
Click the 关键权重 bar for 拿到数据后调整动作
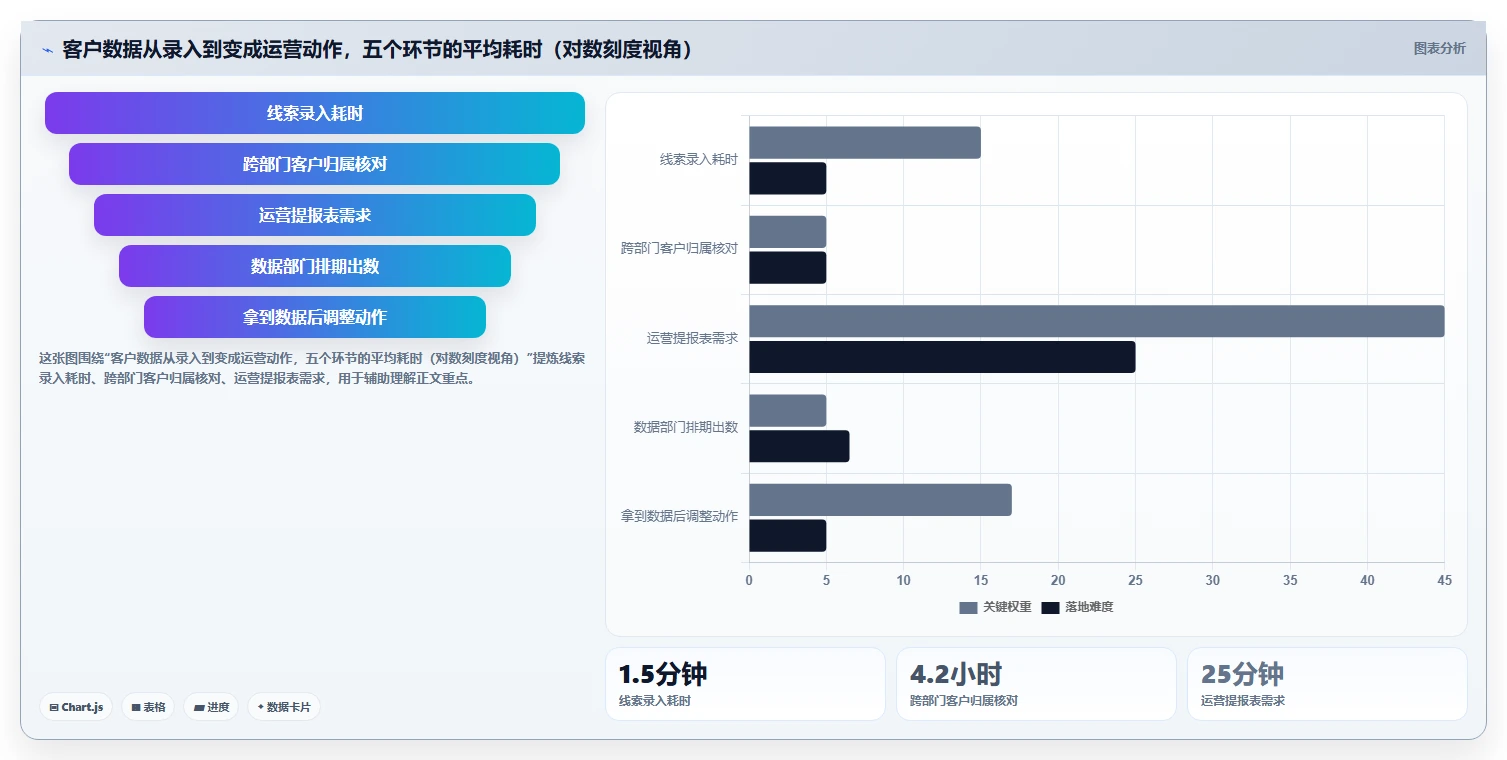tap(880, 500)
